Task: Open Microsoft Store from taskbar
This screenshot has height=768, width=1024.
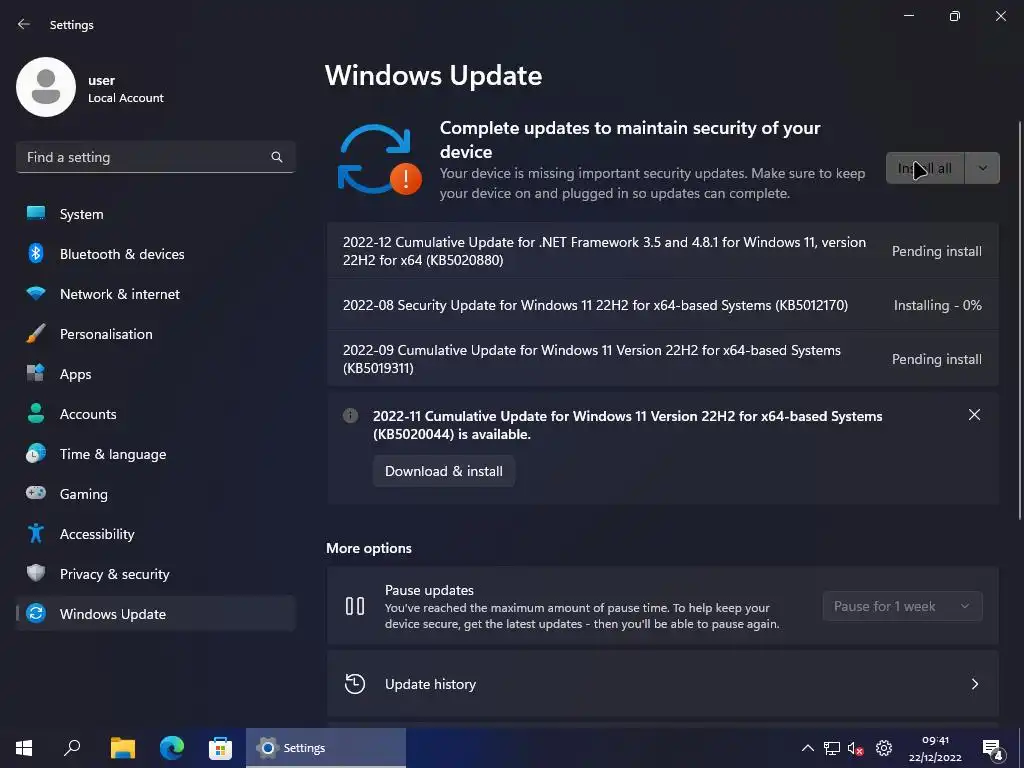Action: click(221, 748)
